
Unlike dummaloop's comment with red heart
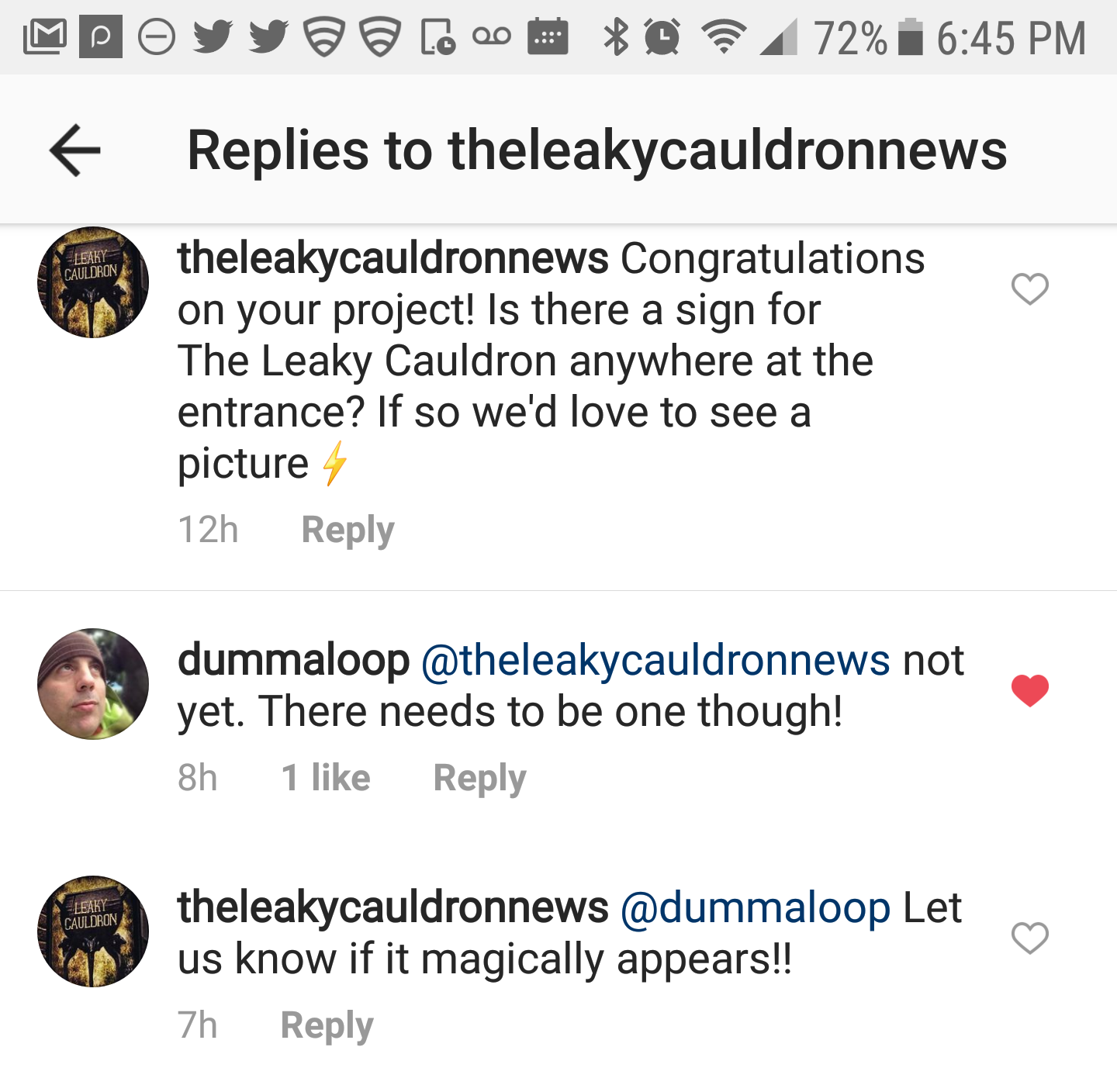(1029, 690)
